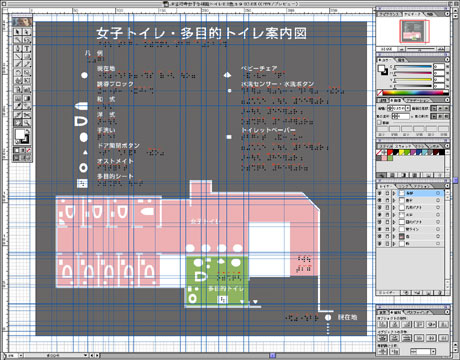Open the stroke weight dropdown
The height and width of the screenshot is (360, 460).
[x=407, y=109]
